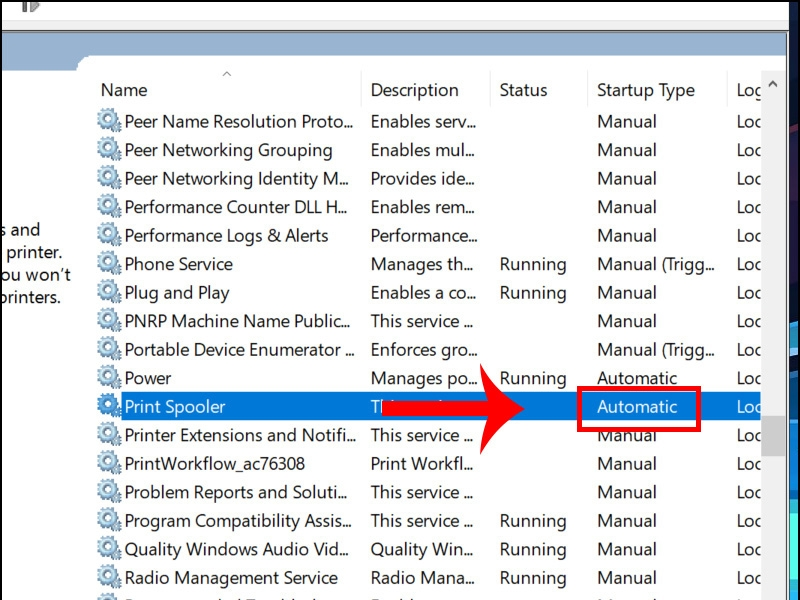This screenshot has width=800, height=600.
Task: Click the gear icon beside Print Spooler
Action: pos(109,406)
